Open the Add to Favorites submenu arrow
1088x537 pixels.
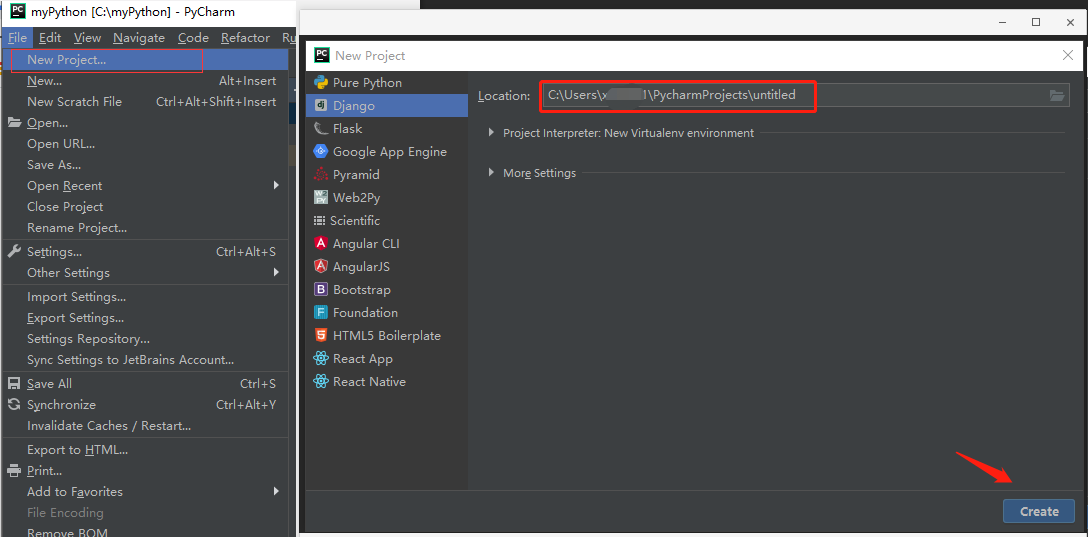[x=275, y=491]
